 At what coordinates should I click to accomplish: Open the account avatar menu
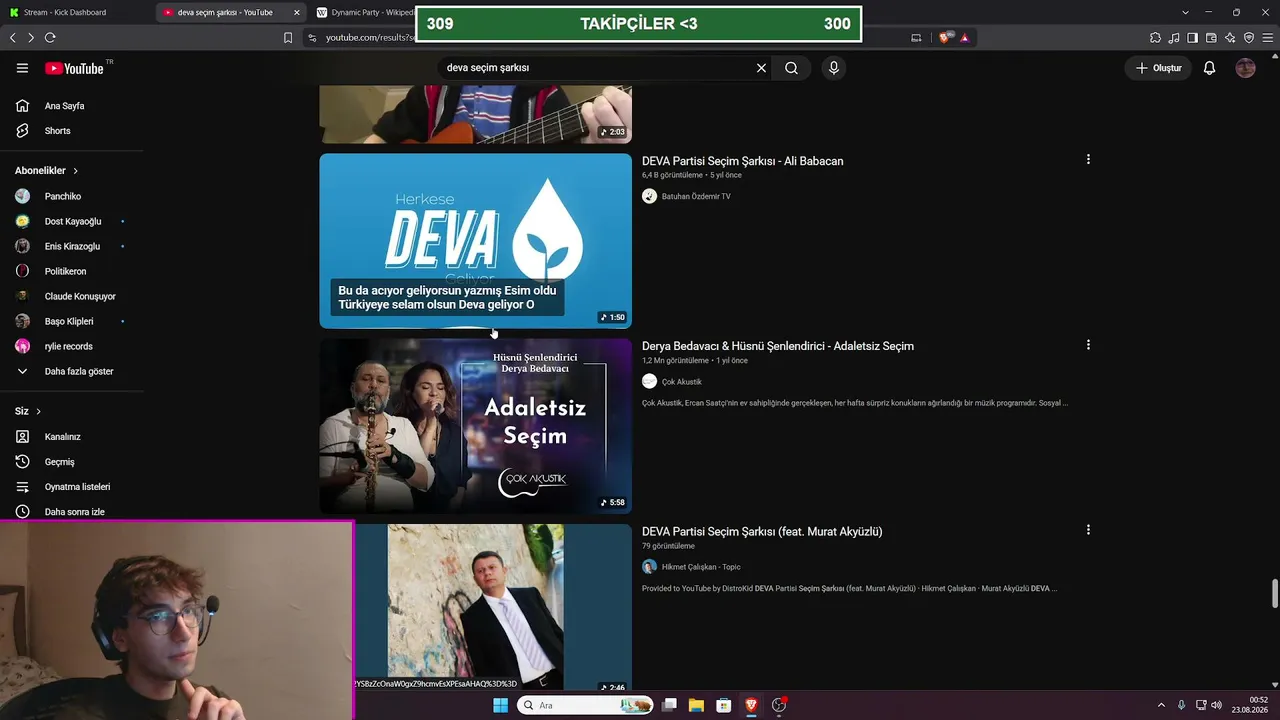point(1245,68)
